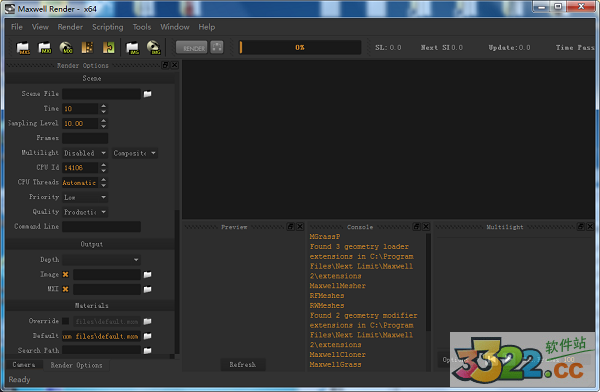Close the Preview panel

(x=300, y=227)
